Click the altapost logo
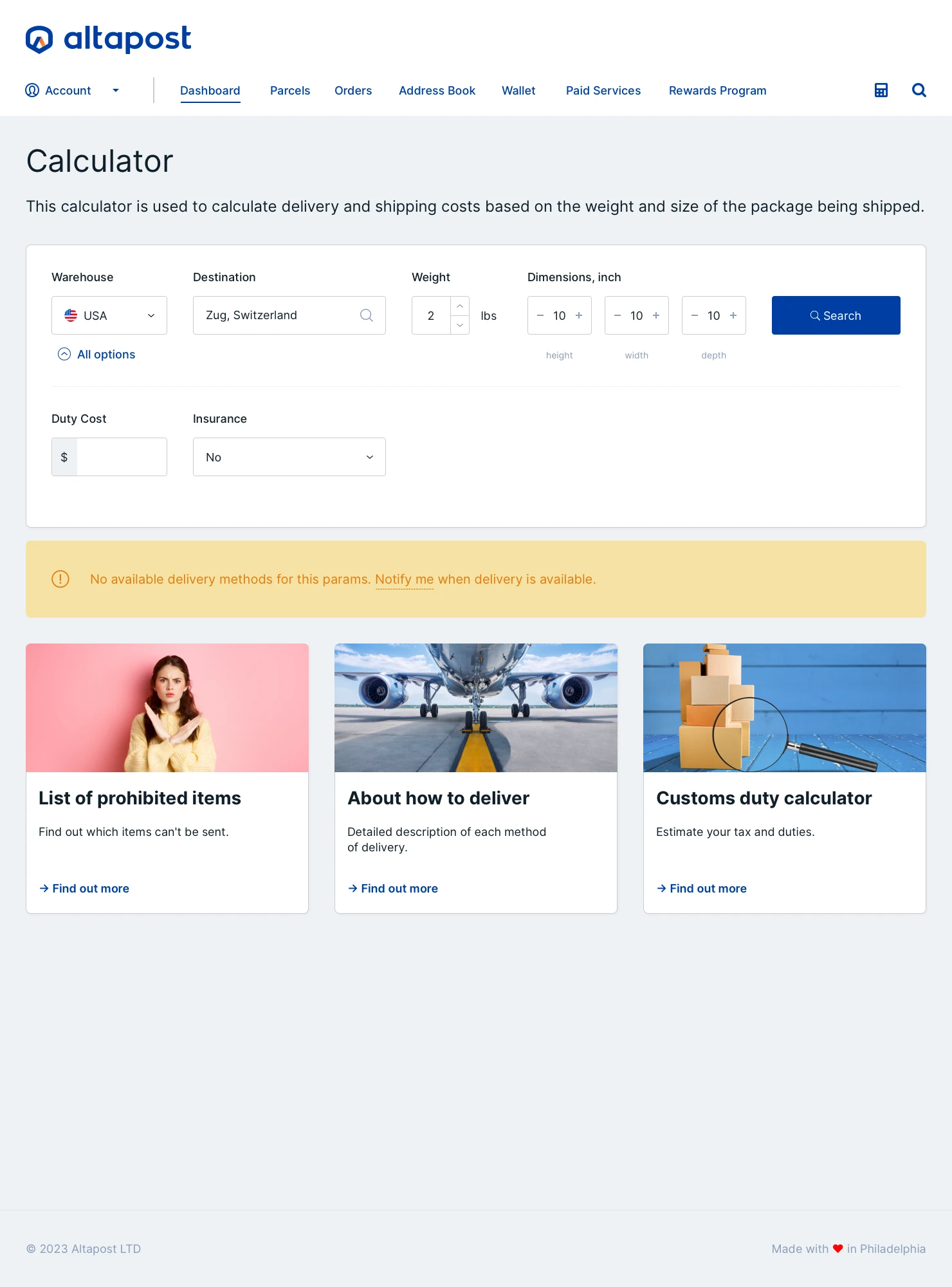Viewport: 952px width, 1287px height. pyautogui.click(x=108, y=39)
